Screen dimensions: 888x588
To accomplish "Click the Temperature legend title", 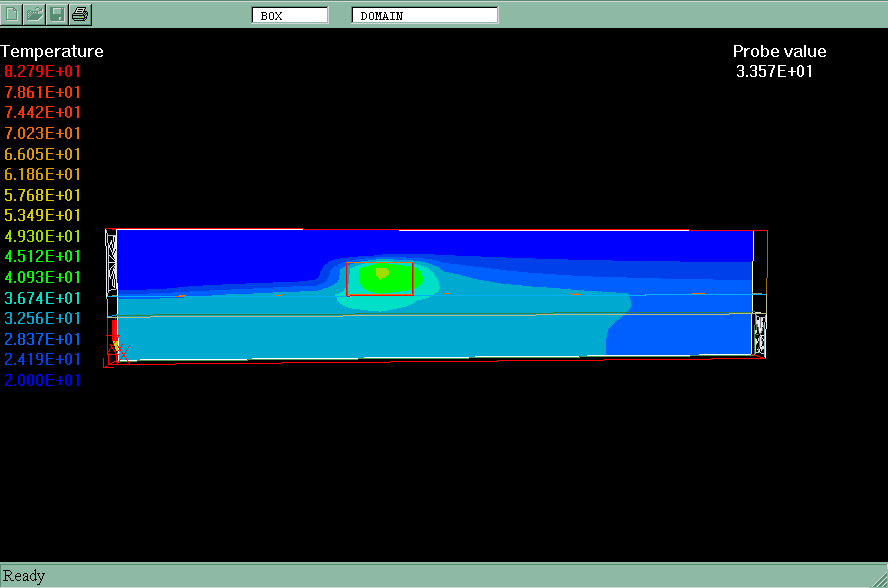I will click(52, 52).
